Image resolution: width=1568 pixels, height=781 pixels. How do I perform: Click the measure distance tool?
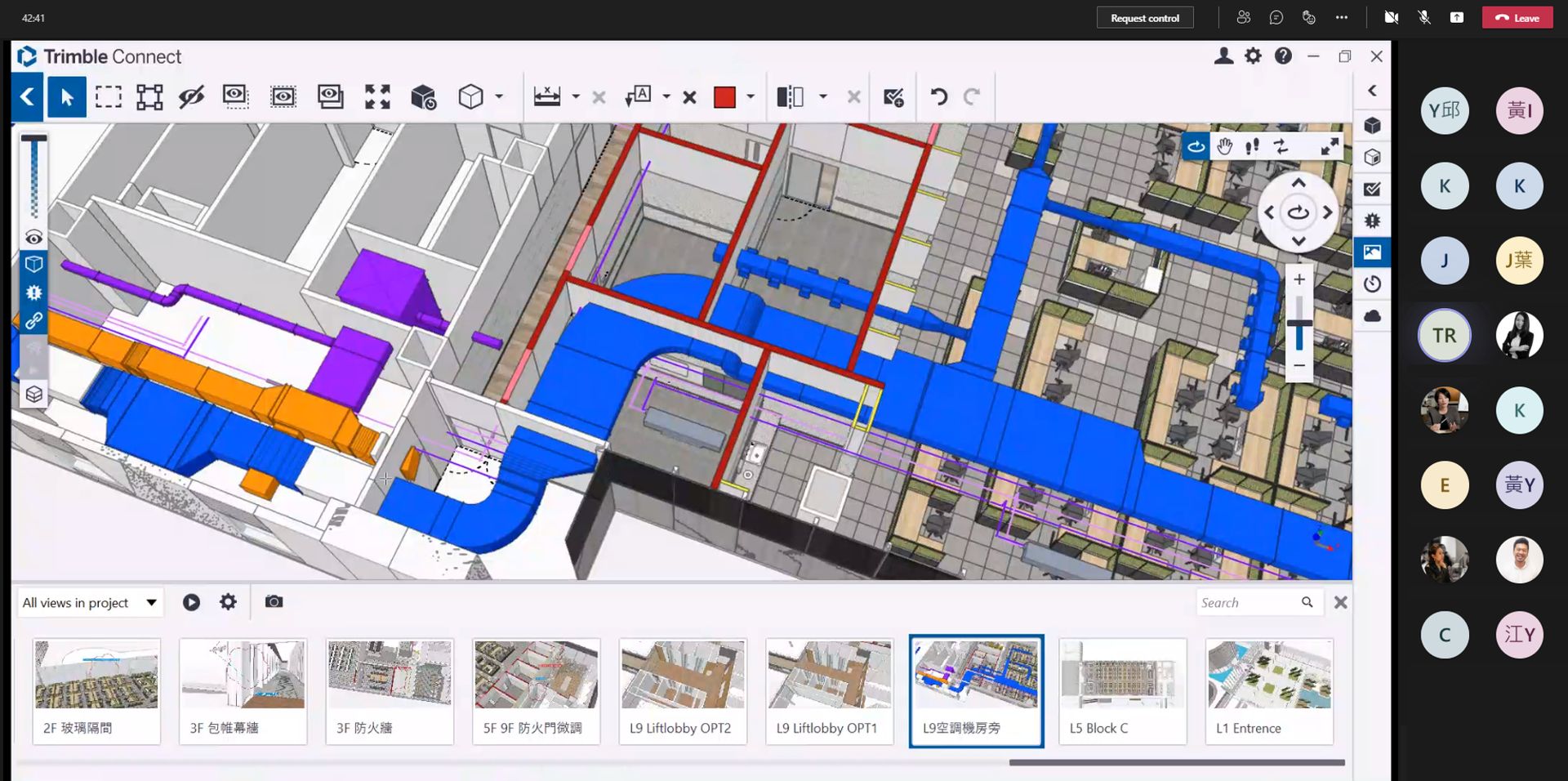[x=546, y=97]
